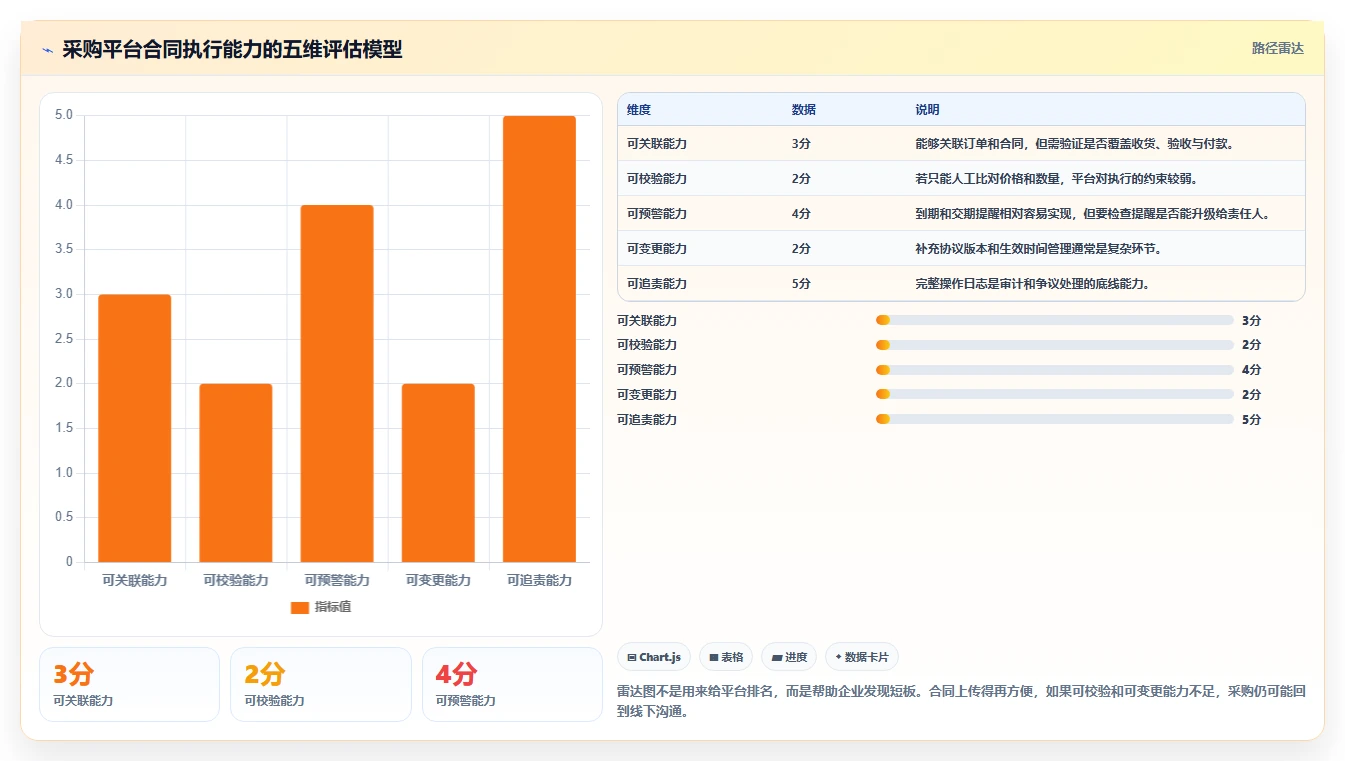Image resolution: width=1345 pixels, height=761 pixels.
Task: Select 可预警能力 cell in the table
Action: 657,214
